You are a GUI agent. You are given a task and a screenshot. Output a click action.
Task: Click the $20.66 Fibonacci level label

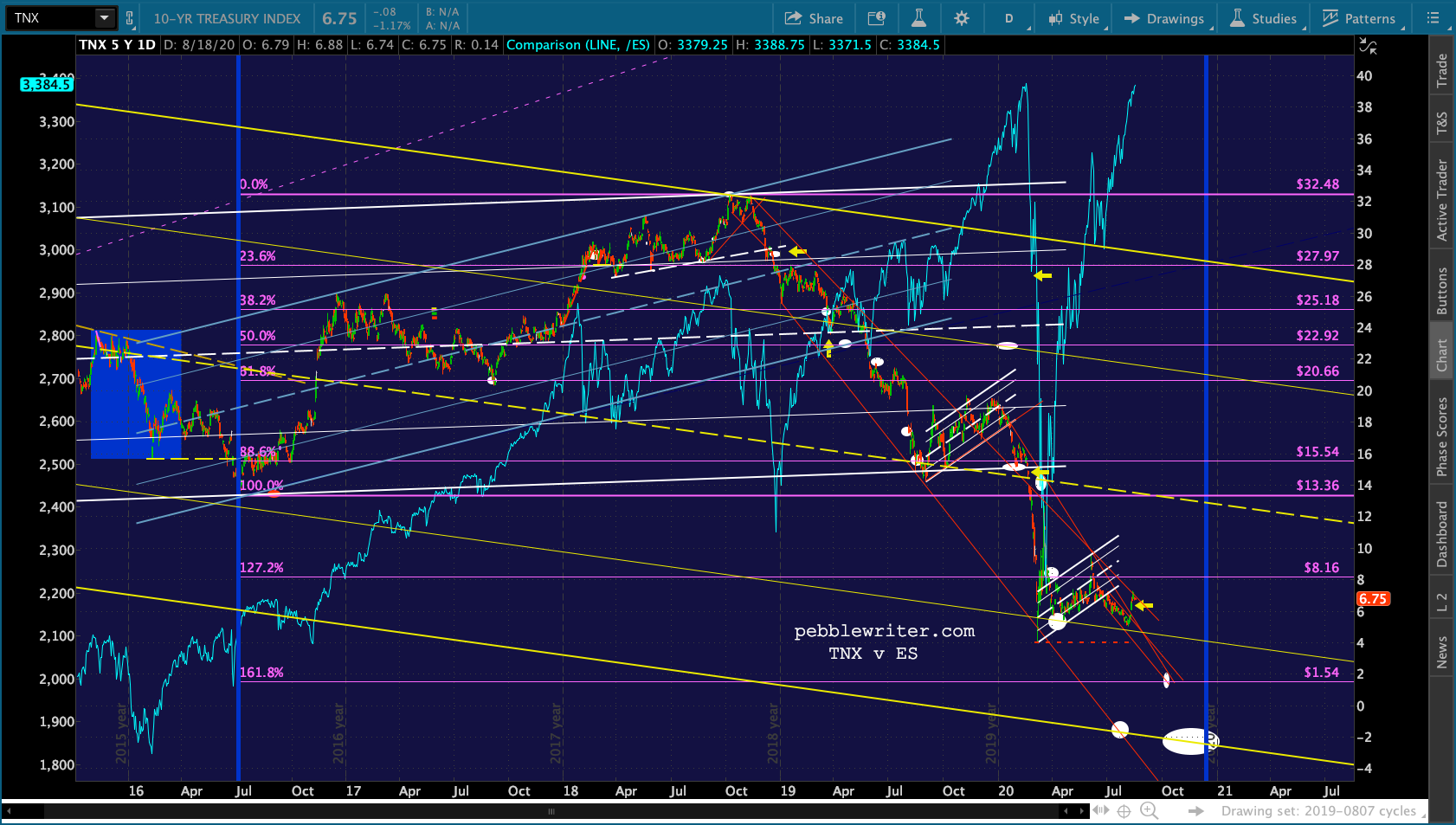click(x=1317, y=371)
